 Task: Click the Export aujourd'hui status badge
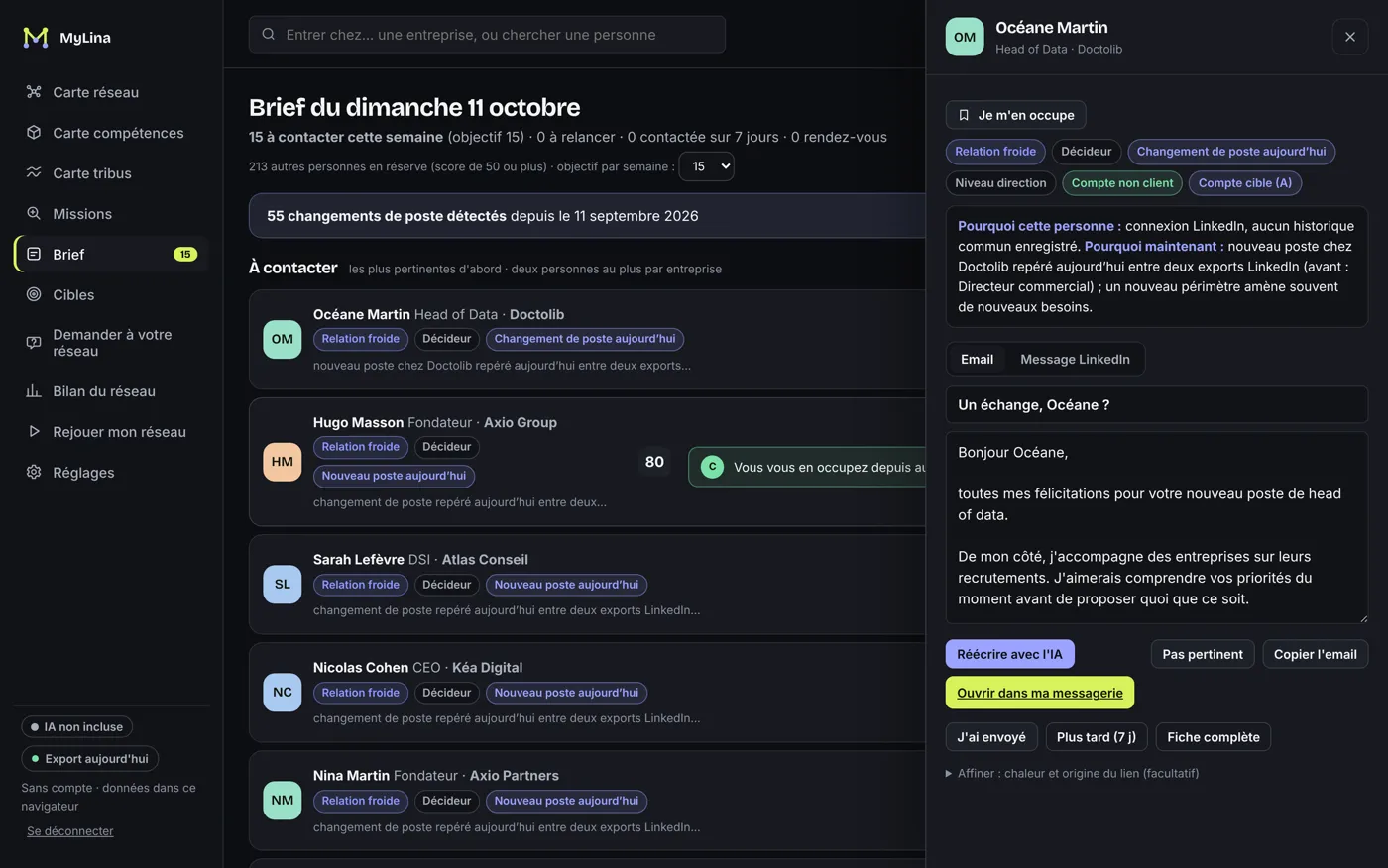(x=89, y=759)
